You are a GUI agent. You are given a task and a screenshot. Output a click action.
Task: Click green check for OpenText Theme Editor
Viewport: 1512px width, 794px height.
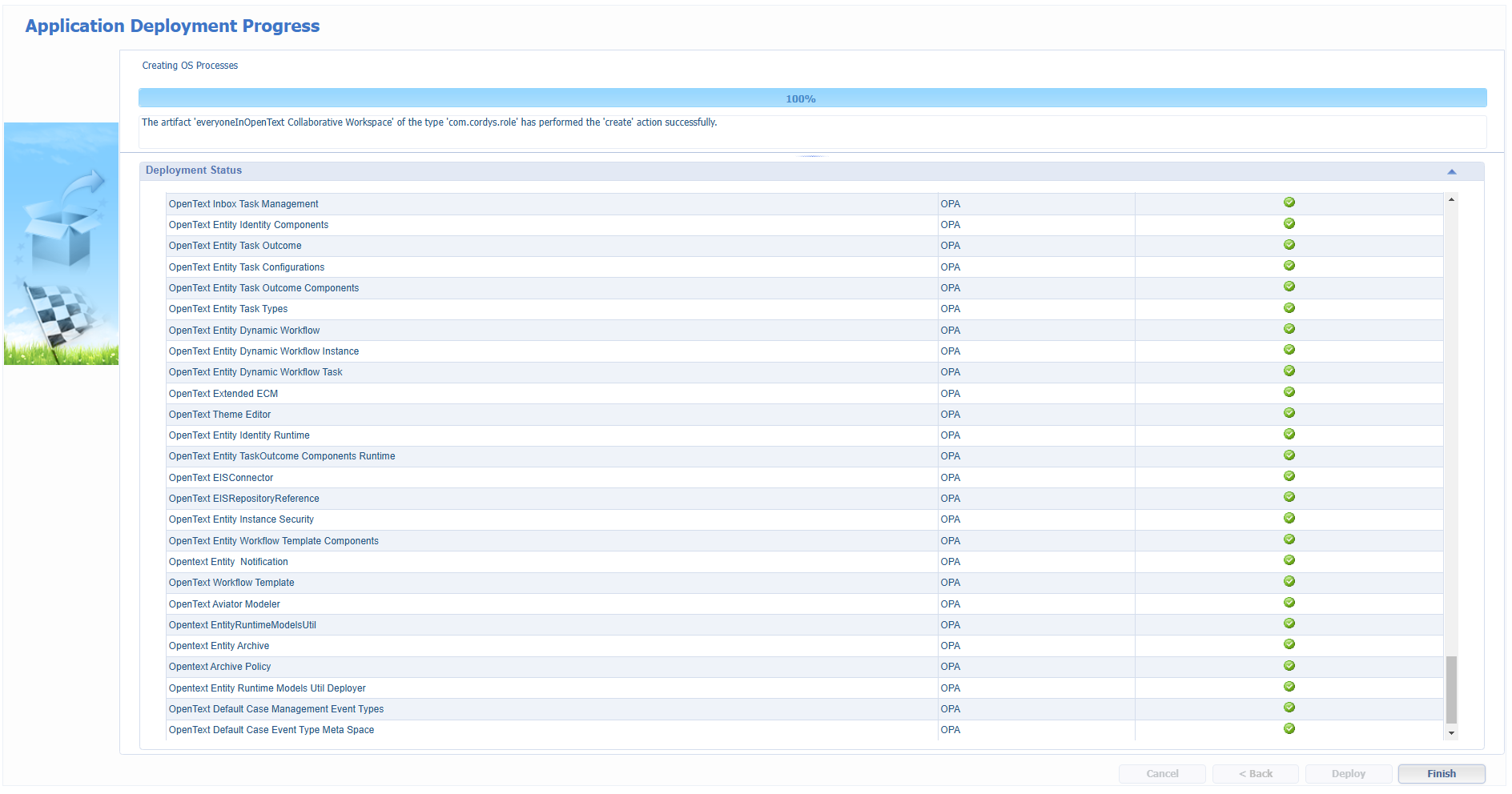[1289, 413]
